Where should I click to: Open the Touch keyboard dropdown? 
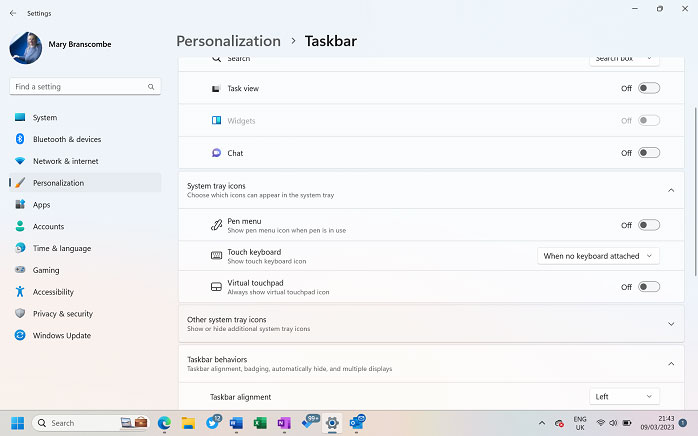(x=598, y=256)
